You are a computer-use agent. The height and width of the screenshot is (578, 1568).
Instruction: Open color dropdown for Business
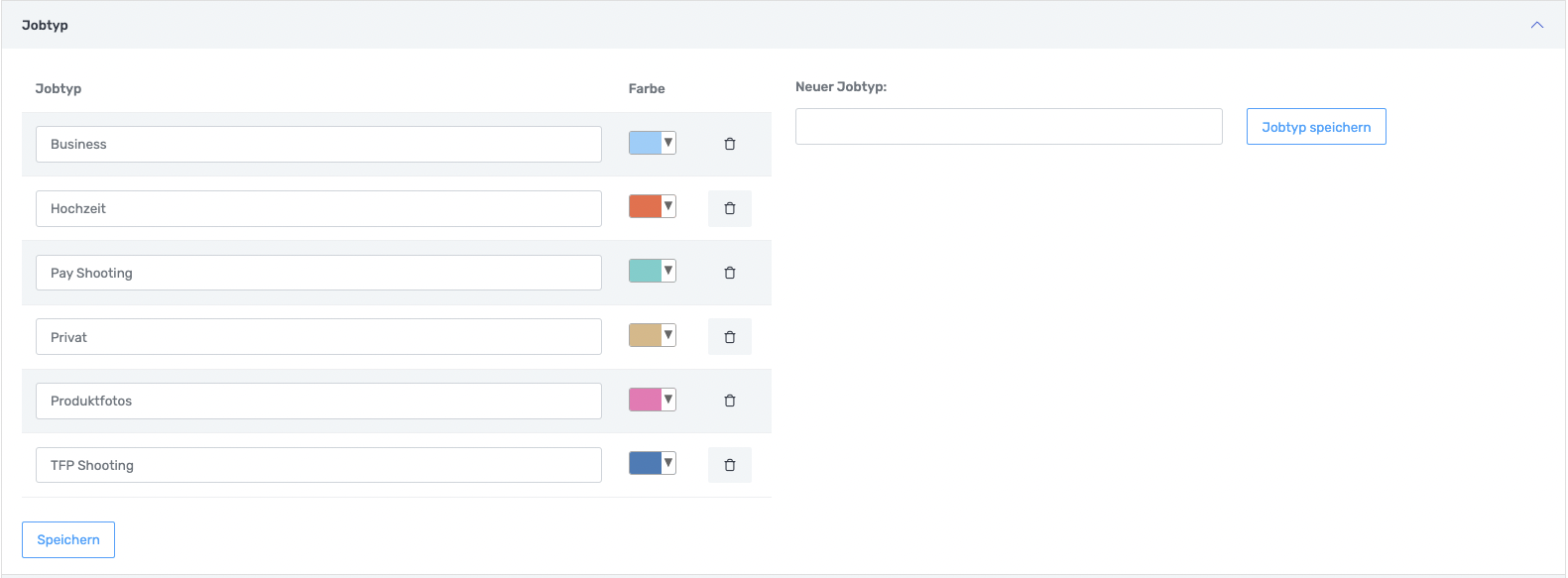(x=652, y=143)
